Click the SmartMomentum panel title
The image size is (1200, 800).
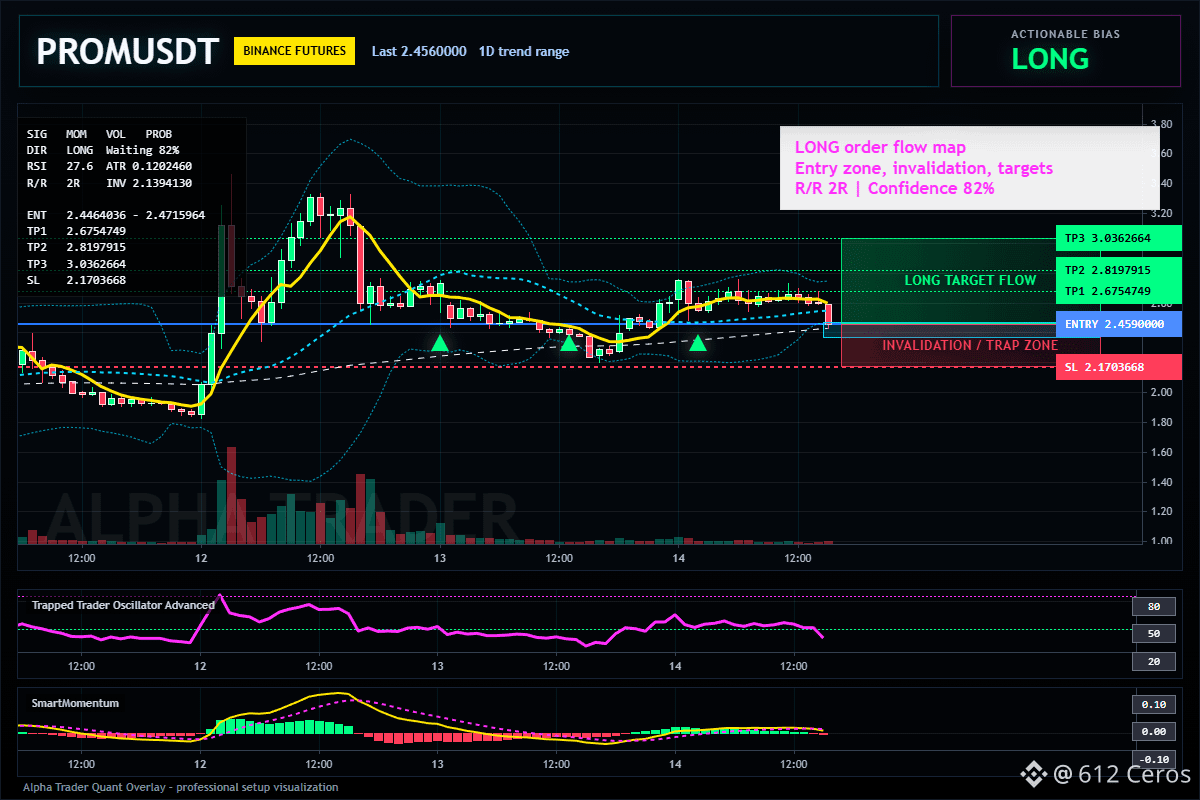click(x=75, y=703)
